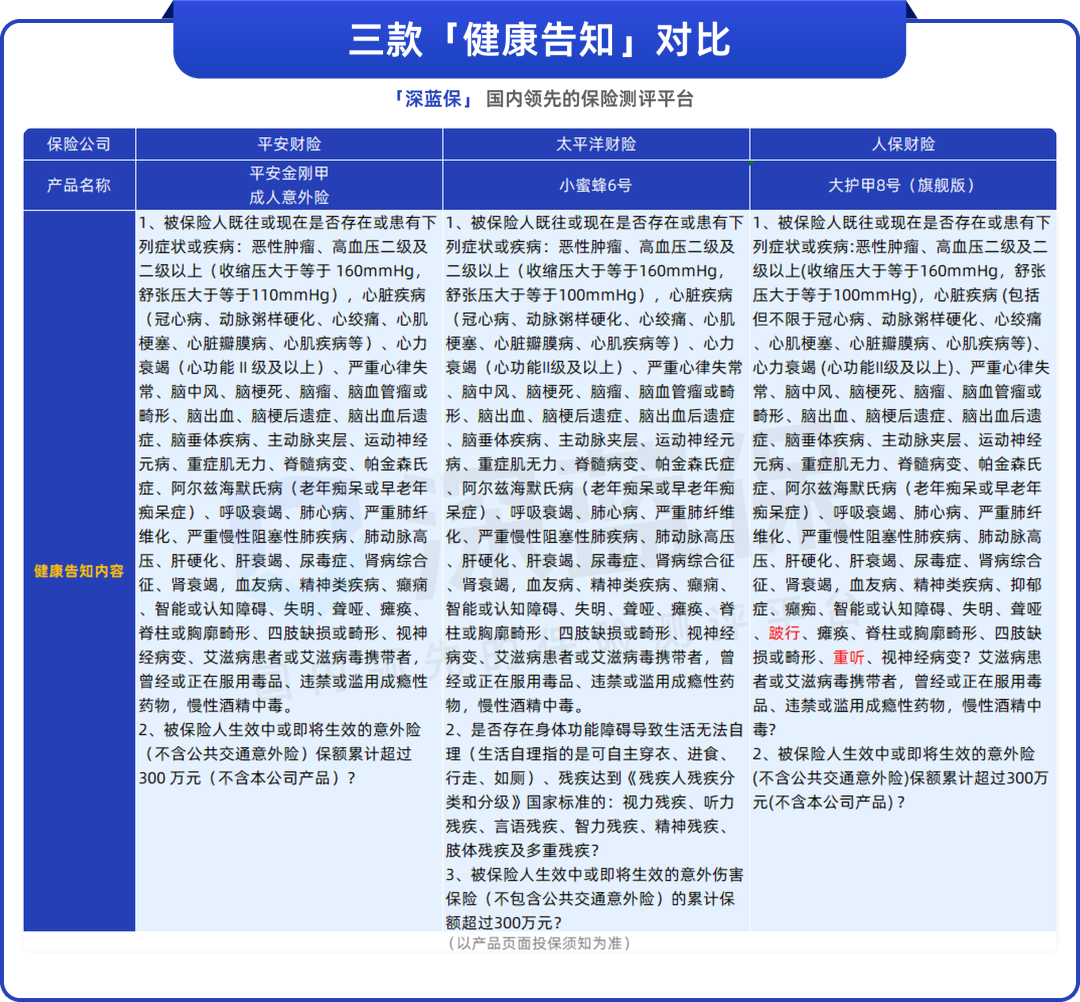Select the 人保财险 header cell
1080x1002 pixels.
click(x=903, y=144)
